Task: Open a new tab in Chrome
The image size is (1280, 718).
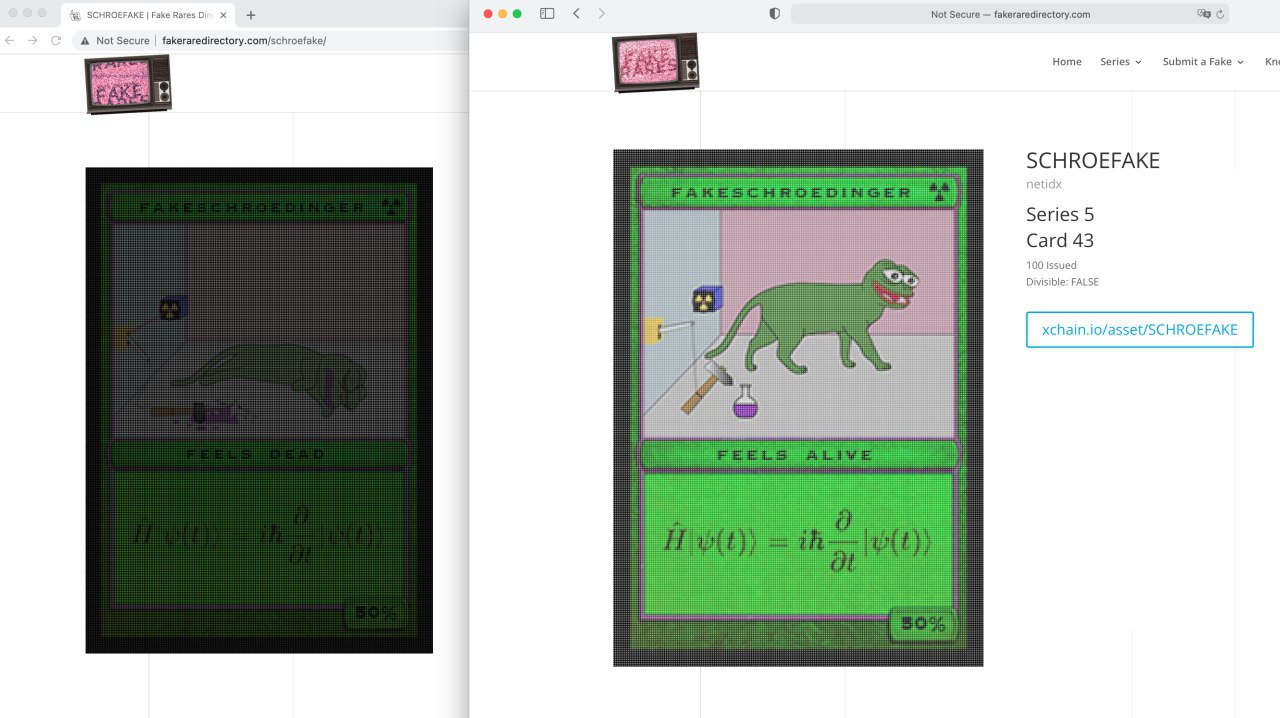Action: (x=251, y=15)
